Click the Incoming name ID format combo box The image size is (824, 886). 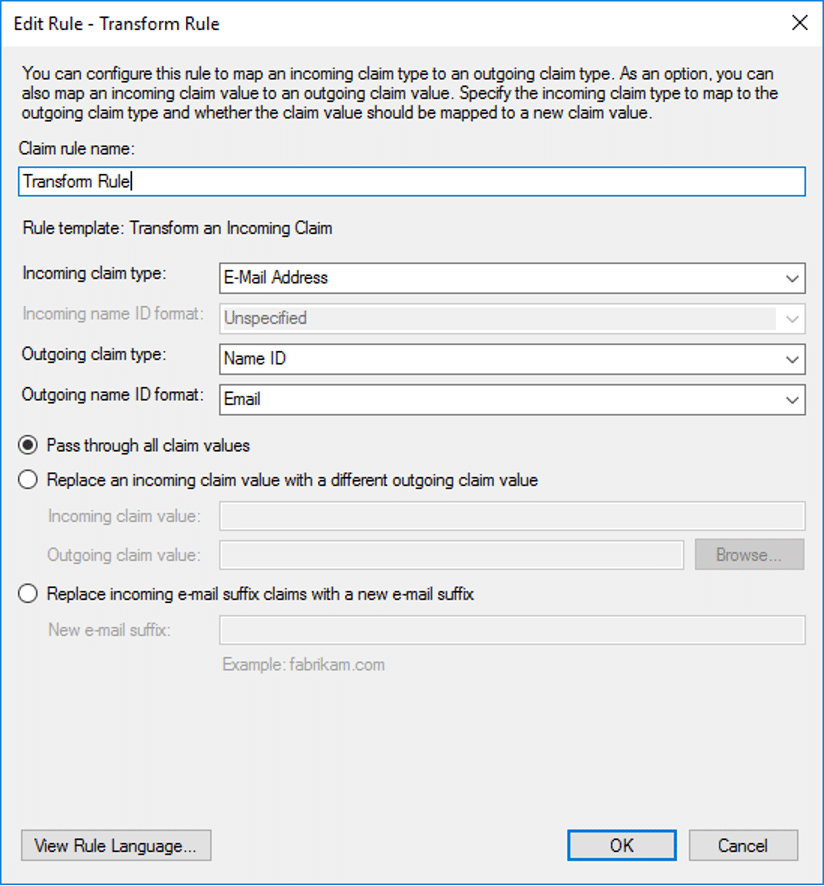pos(500,318)
